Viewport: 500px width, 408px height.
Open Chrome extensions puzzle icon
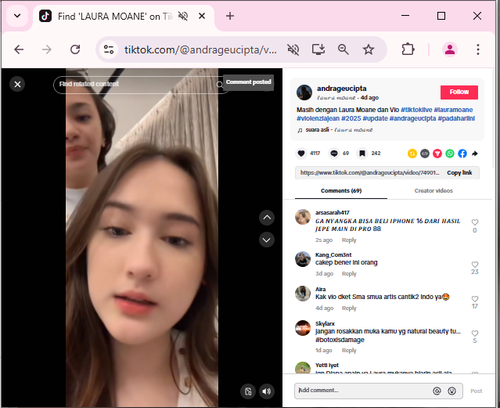(x=408, y=50)
